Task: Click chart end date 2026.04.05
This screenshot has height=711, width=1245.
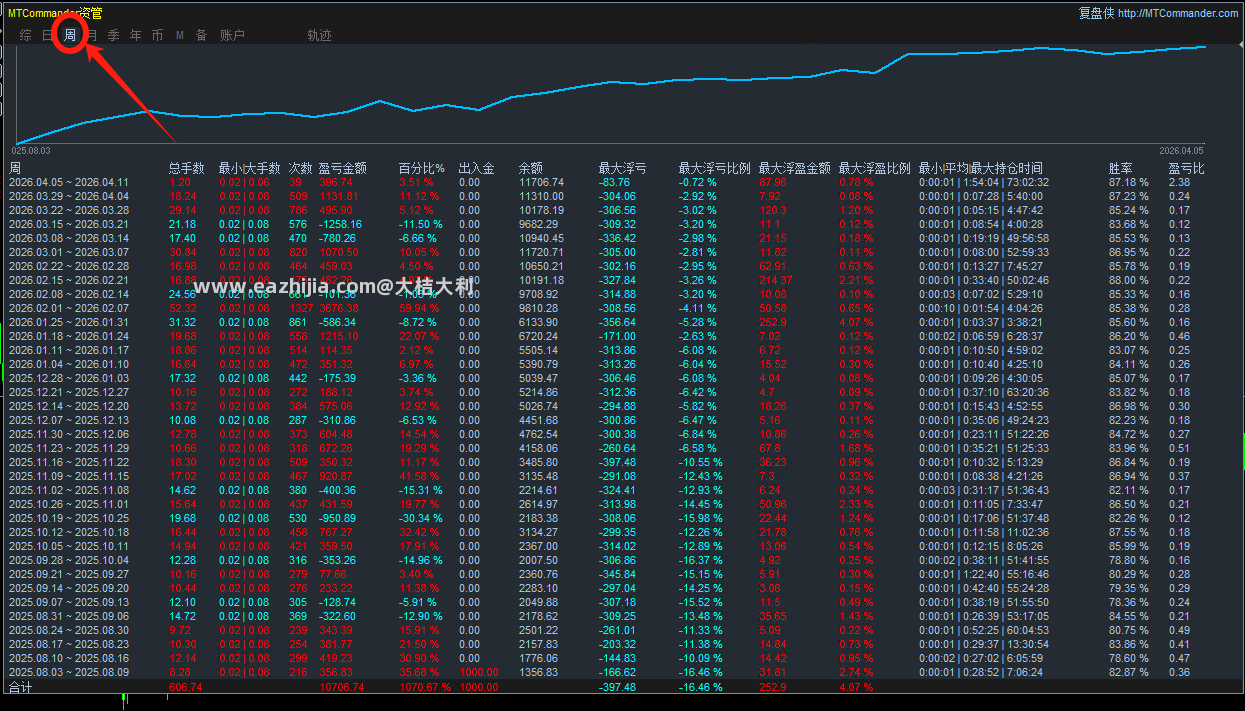Action: point(1182,150)
